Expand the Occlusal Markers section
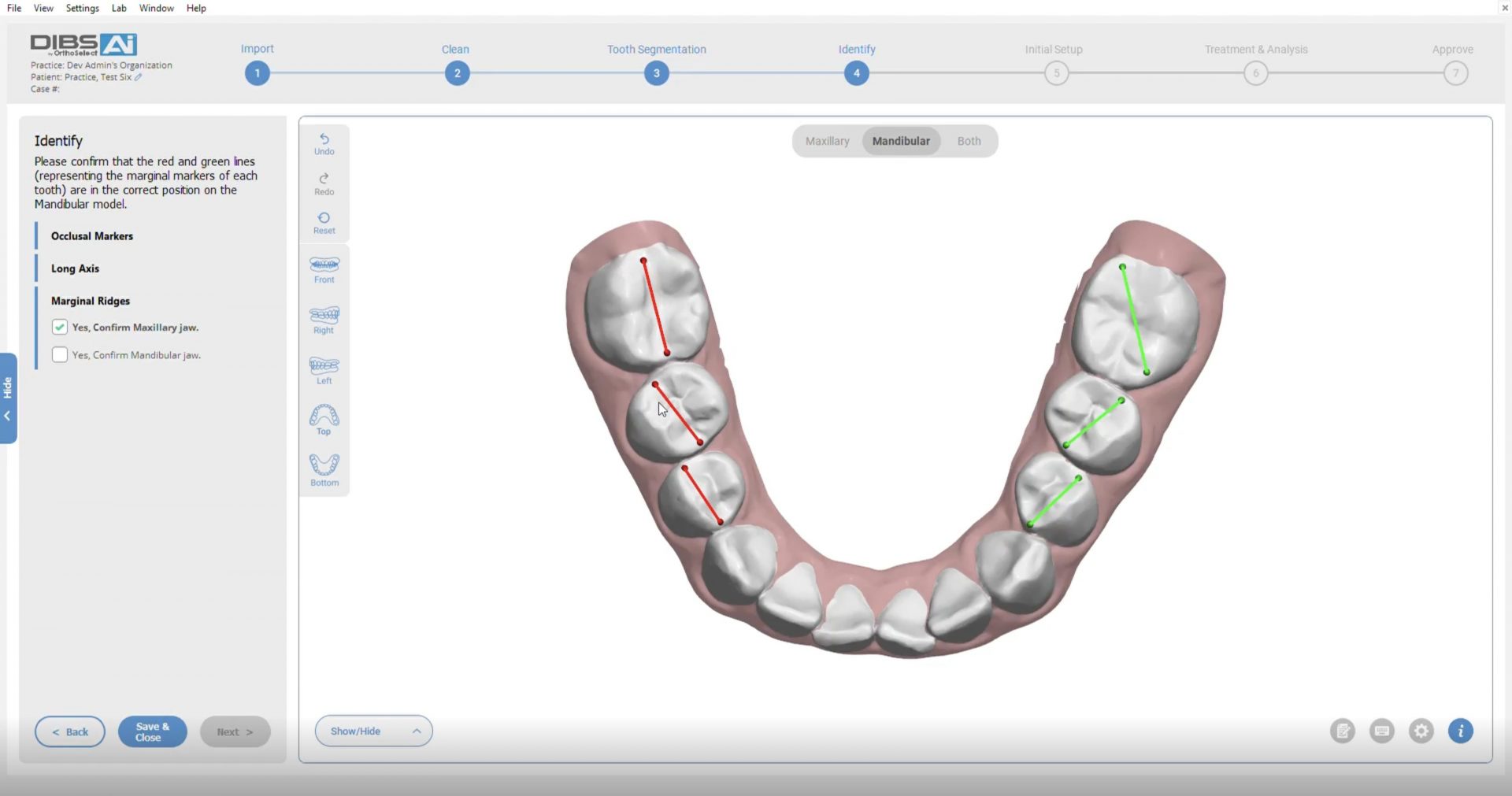1512x796 pixels. point(92,236)
